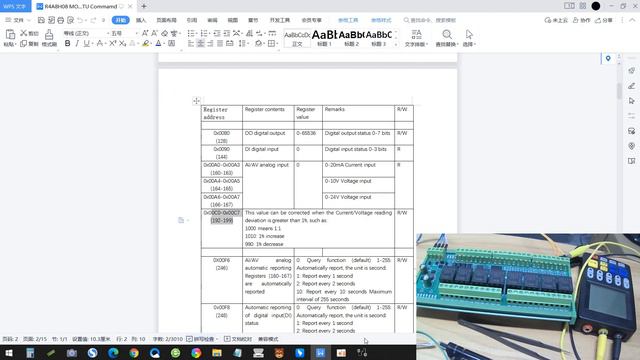640x360 pixels.
Task: Apply the Heading 3 style
Action: (379, 38)
